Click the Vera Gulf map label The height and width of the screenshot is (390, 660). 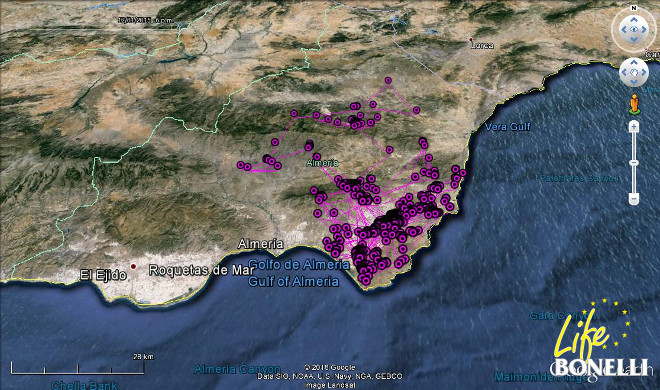click(x=508, y=127)
